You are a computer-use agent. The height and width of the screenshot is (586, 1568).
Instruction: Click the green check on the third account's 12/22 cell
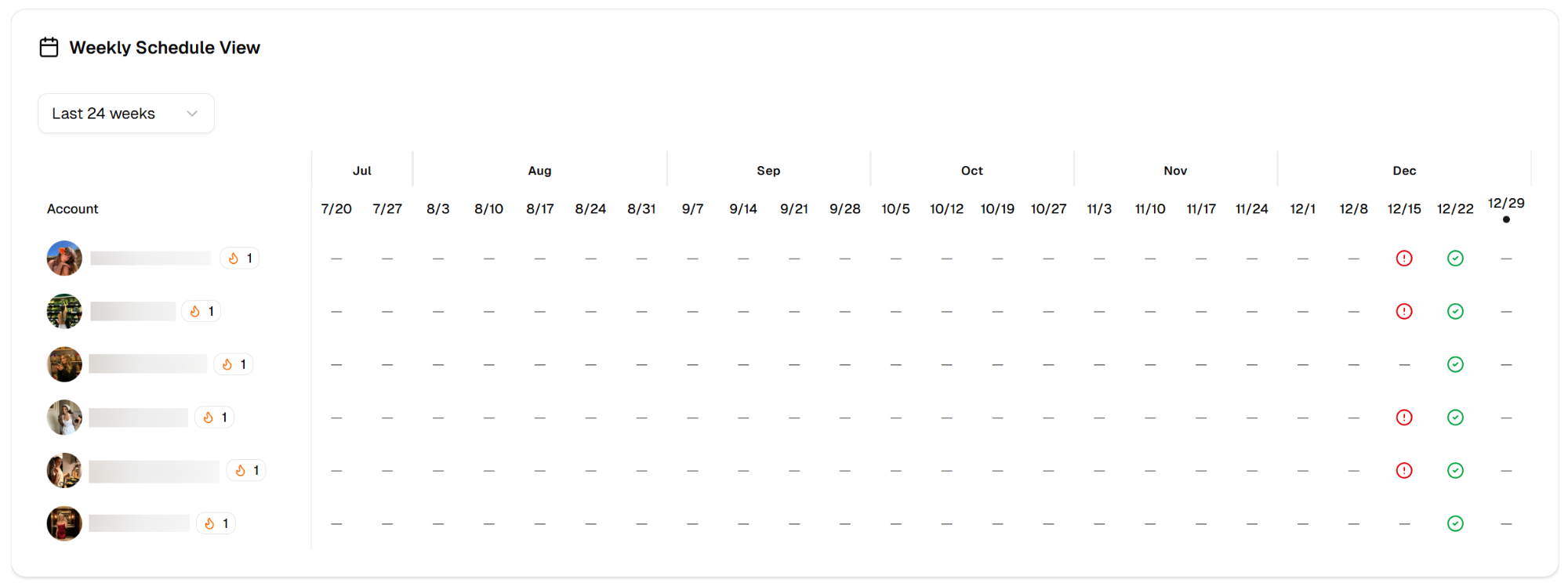pyautogui.click(x=1455, y=364)
